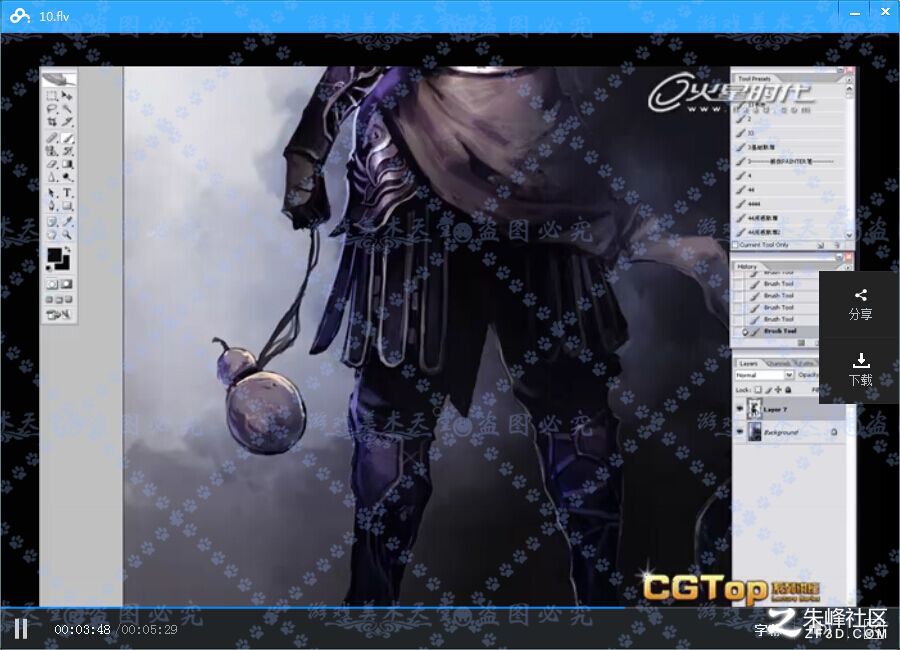Switch to Quick Mask mode
The image size is (900, 650).
[x=67, y=284]
